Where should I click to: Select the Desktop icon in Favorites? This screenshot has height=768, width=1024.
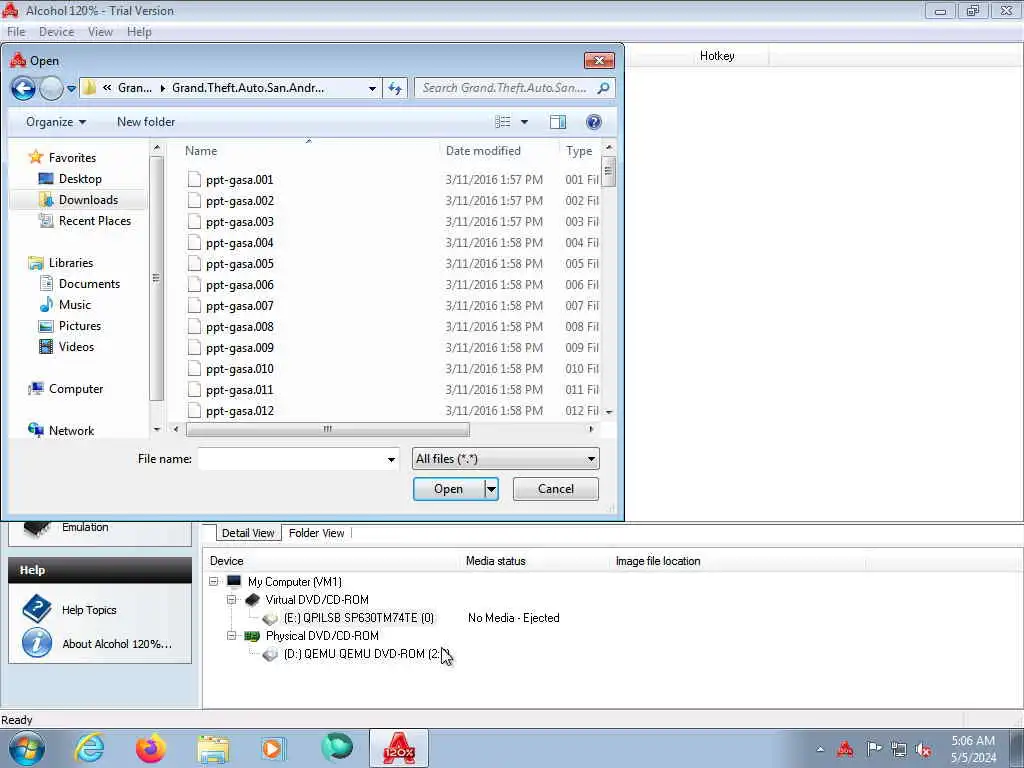pos(46,179)
